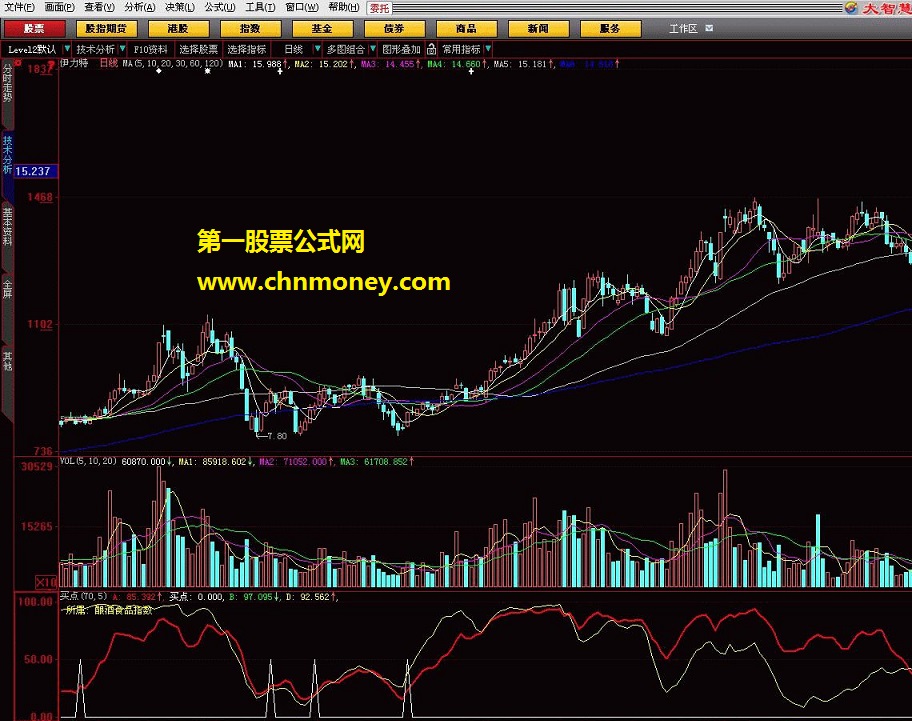
Task: Click 选择股票 toolbar item
Action: pyautogui.click(x=198, y=49)
